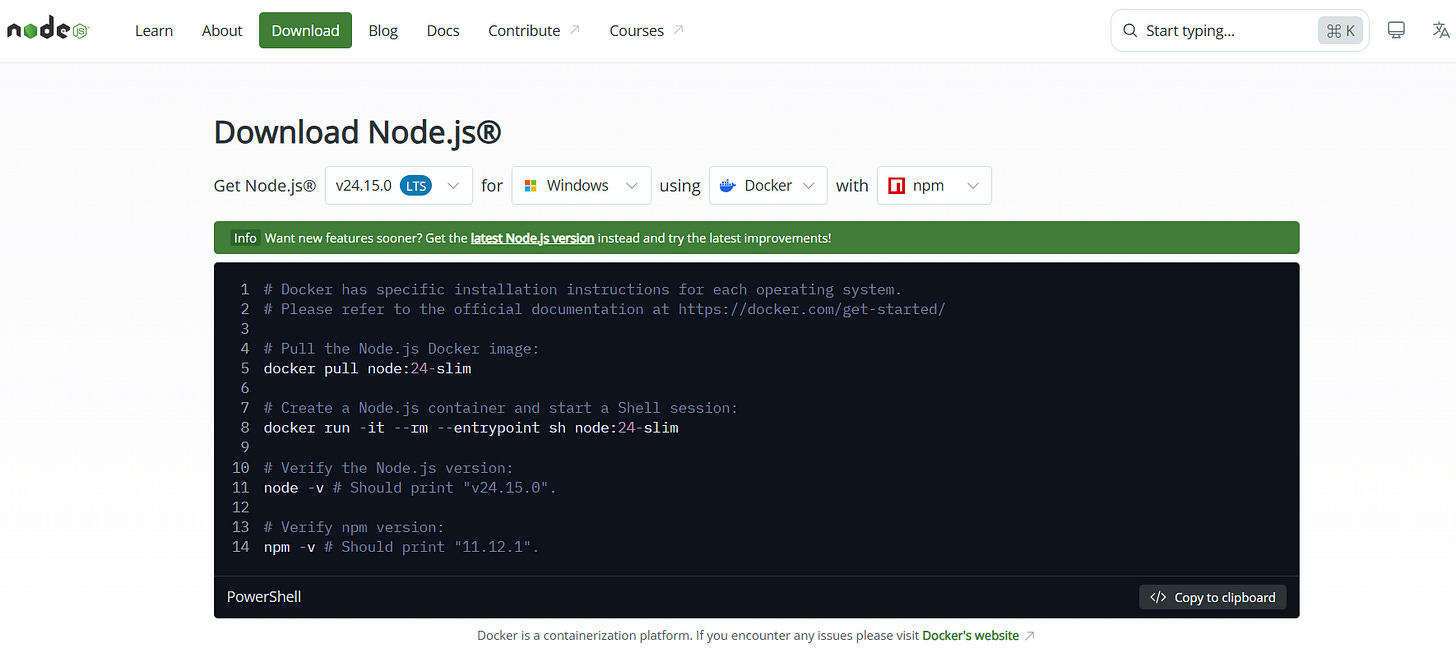Image resolution: width=1456 pixels, height=666 pixels.
Task: Click the '# Docker has specific installation instructions' comment
Action: point(583,290)
